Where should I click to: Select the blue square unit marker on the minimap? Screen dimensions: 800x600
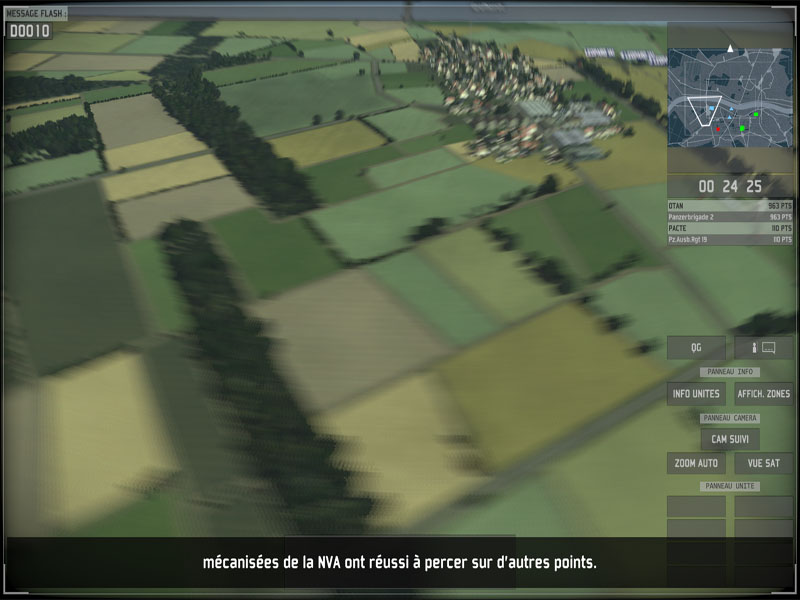pyautogui.click(x=712, y=109)
